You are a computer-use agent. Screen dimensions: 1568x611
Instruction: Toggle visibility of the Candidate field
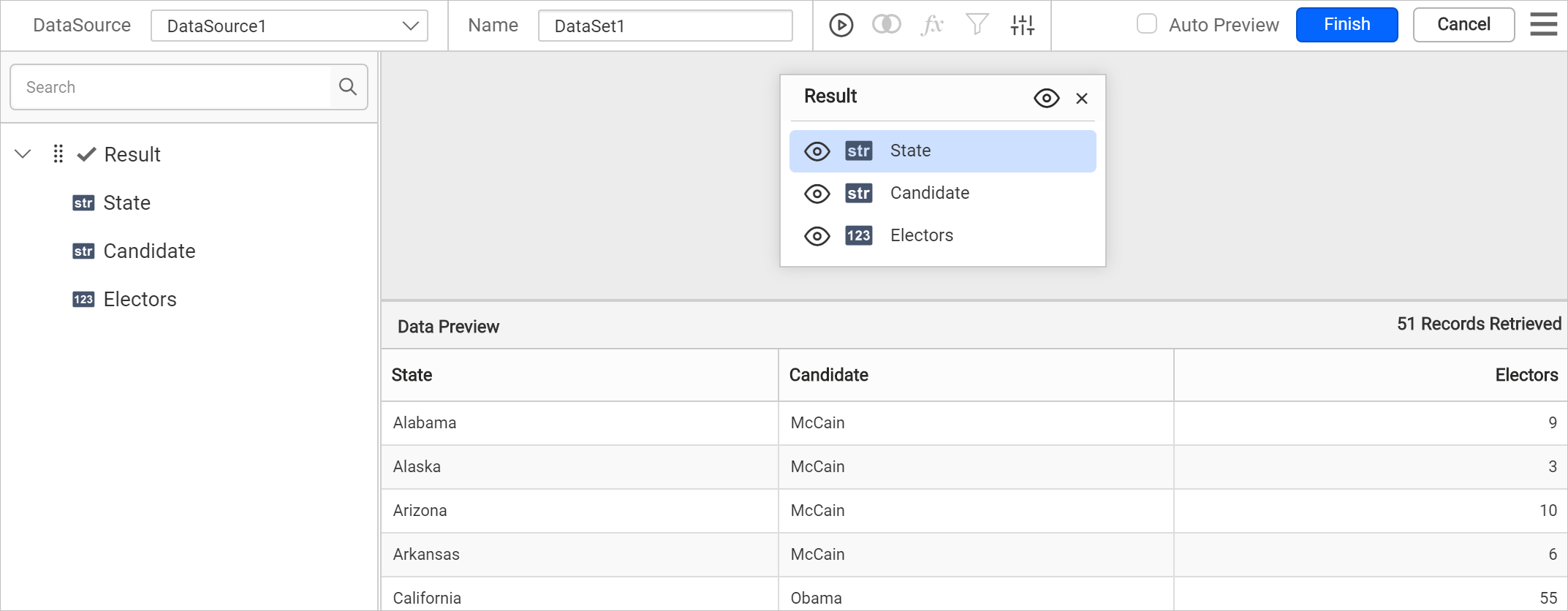pos(817,194)
